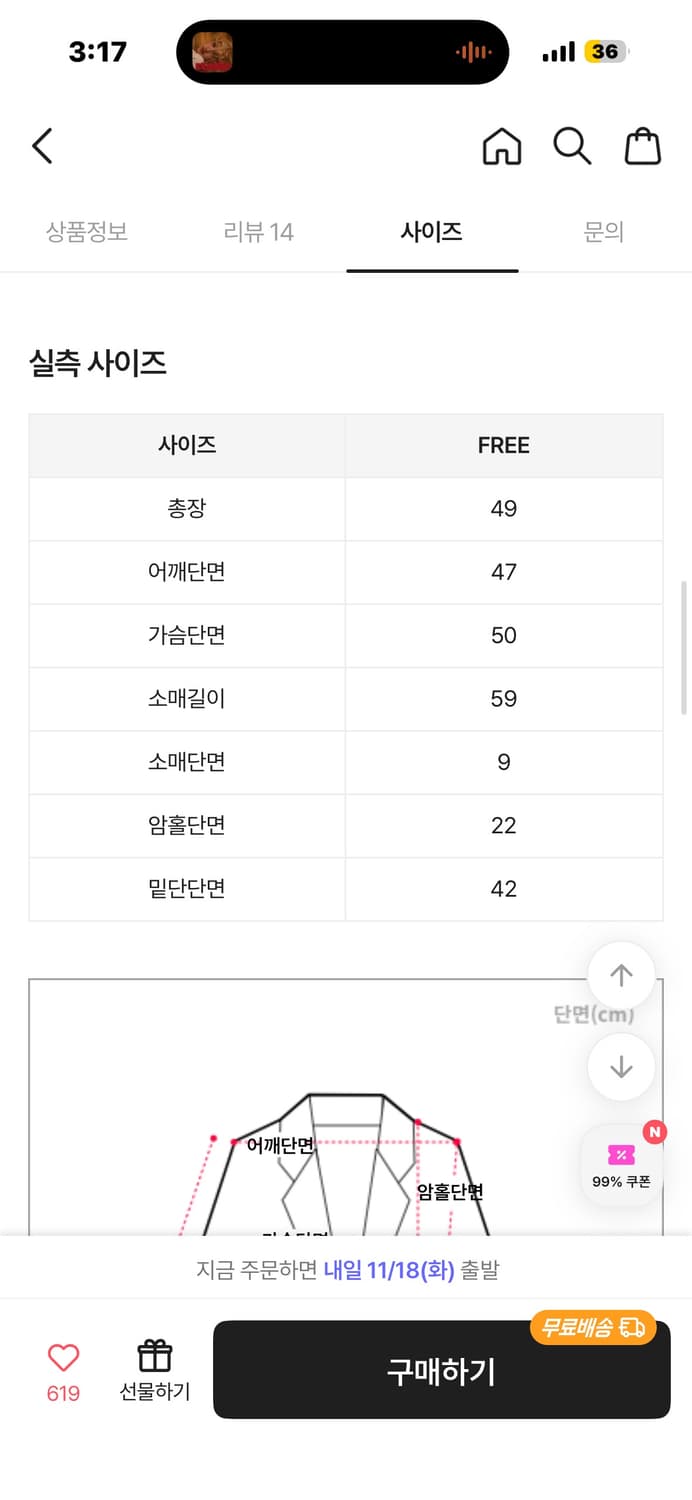
Task: Open the 리뷰 14 reviews tab
Action: point(259,232)
